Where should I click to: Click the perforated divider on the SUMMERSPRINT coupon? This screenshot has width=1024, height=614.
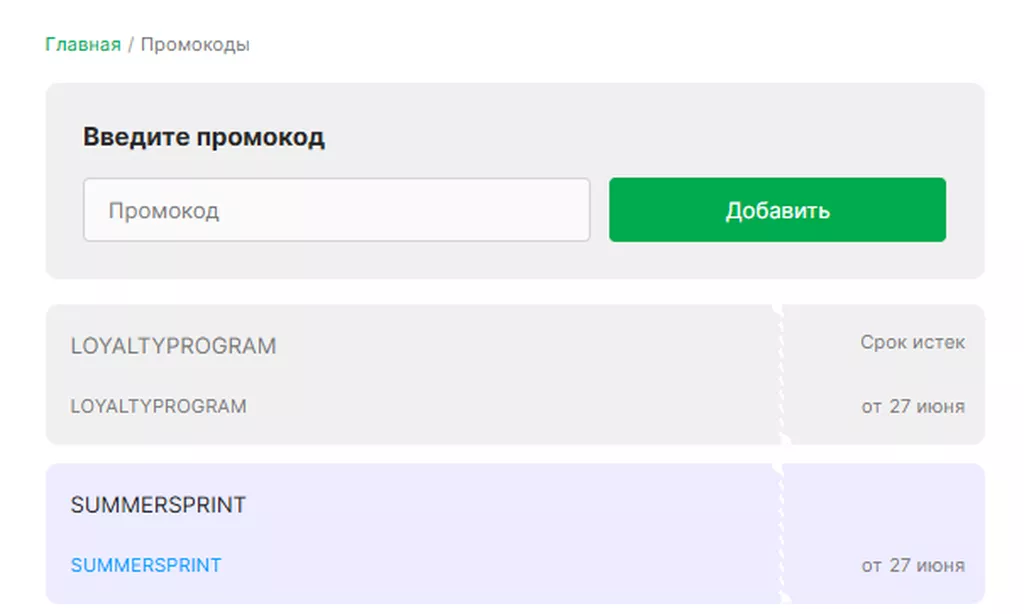(x=781, y=534)
